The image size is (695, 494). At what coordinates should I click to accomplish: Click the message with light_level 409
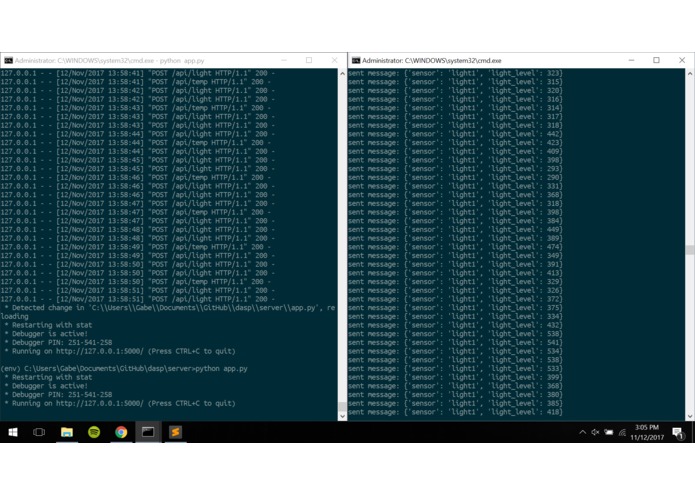tap(455, 152)
